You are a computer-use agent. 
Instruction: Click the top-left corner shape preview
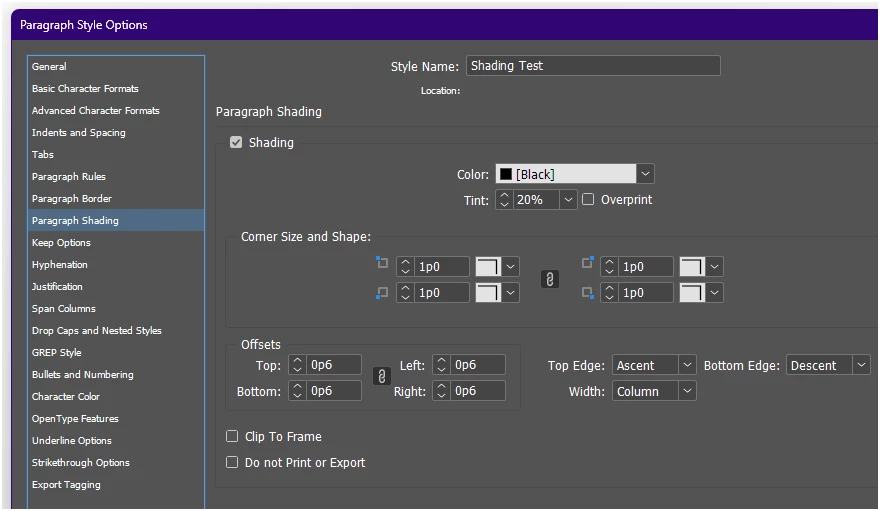pyautogui.click(x=488, y=266)
